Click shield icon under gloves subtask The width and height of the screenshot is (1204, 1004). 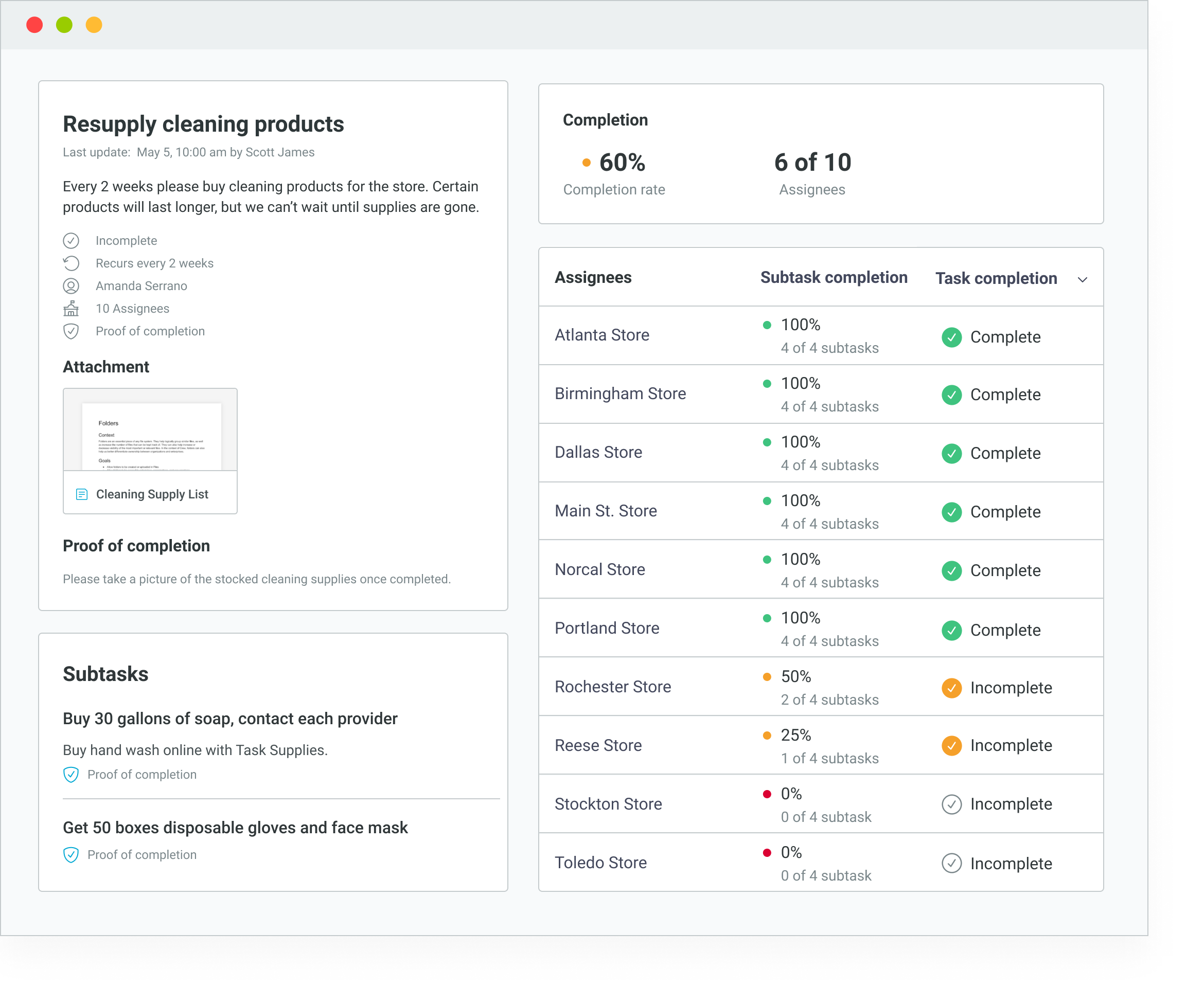coord(71,855)
